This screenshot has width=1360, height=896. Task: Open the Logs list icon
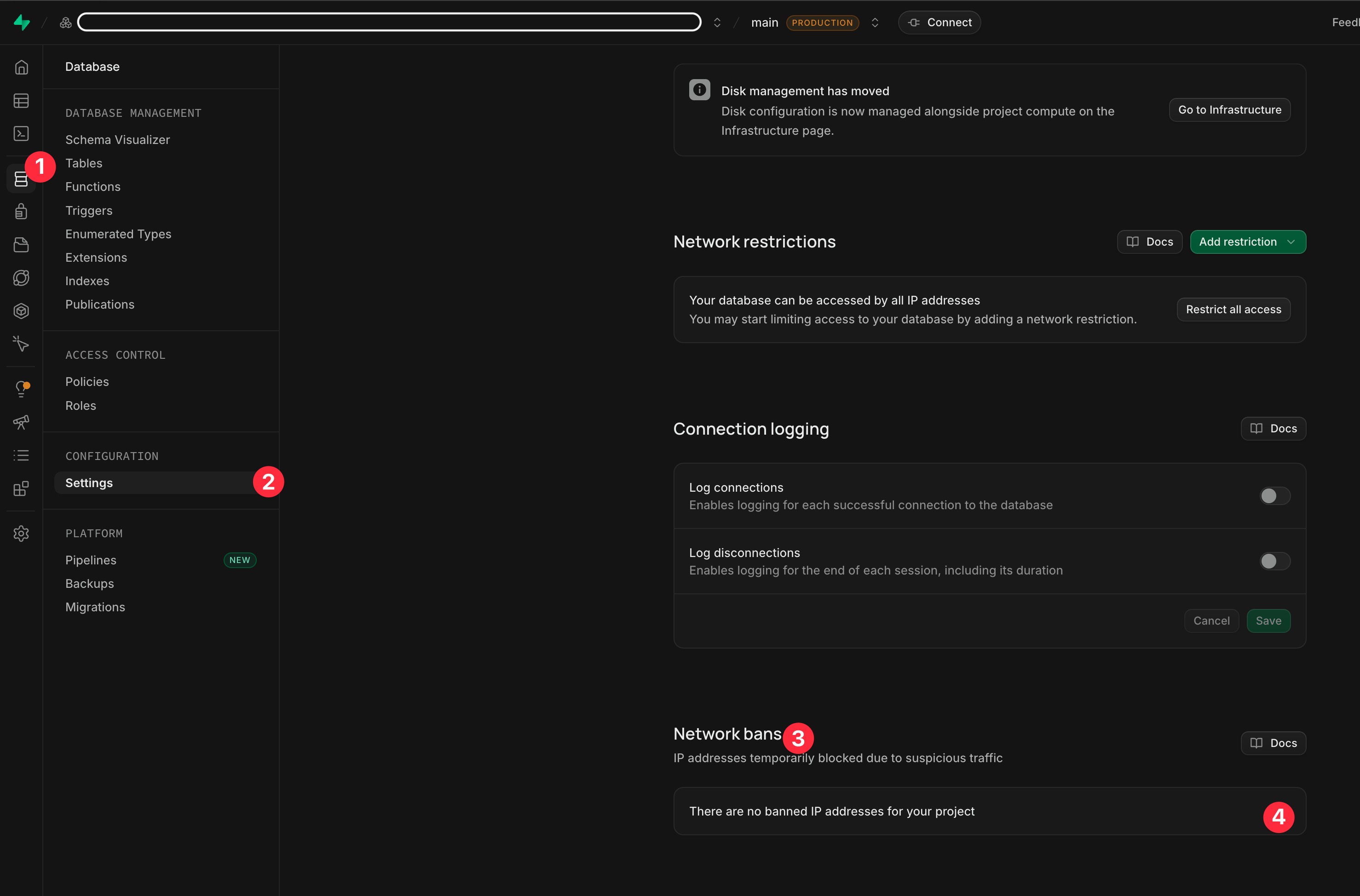21,455
